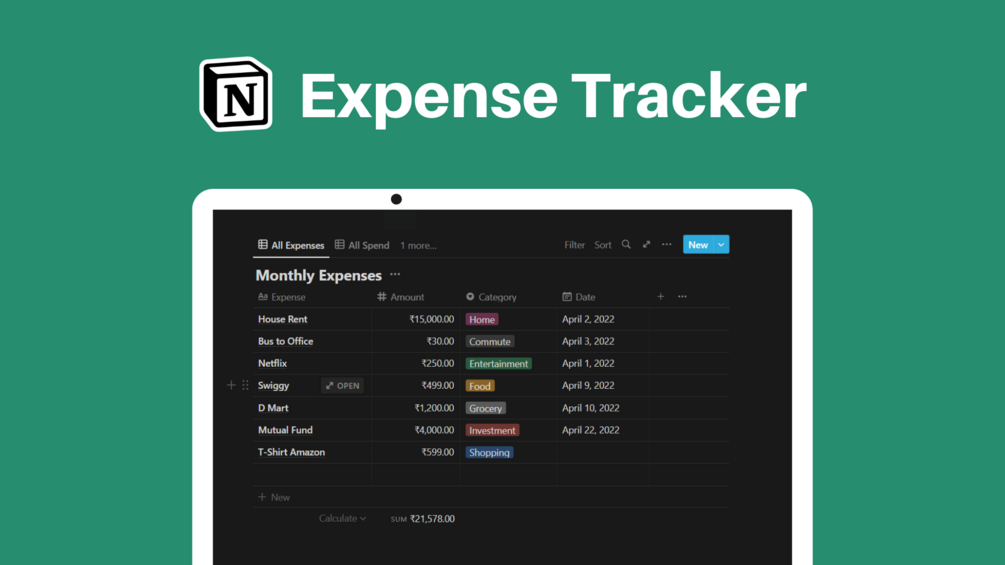Open the column header three-dots options
1005x565 pixels.
tap(682, 296)
